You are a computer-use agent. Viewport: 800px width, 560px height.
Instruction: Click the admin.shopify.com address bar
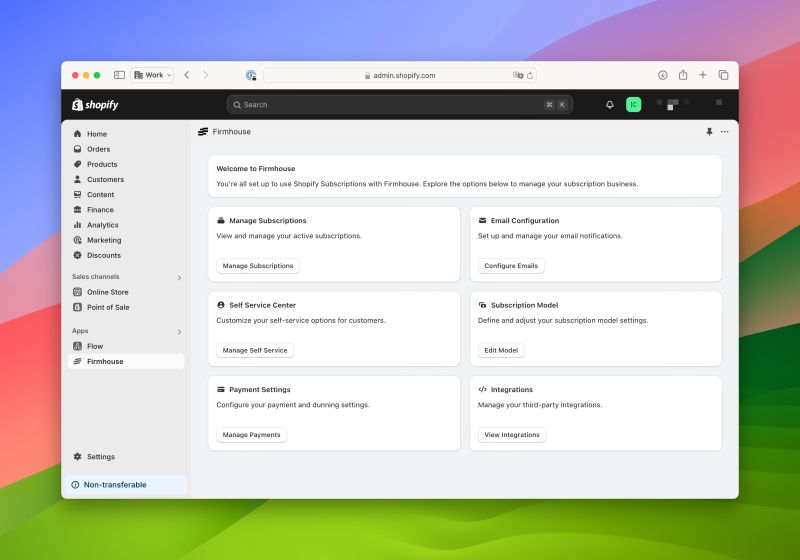click(399, 75)
